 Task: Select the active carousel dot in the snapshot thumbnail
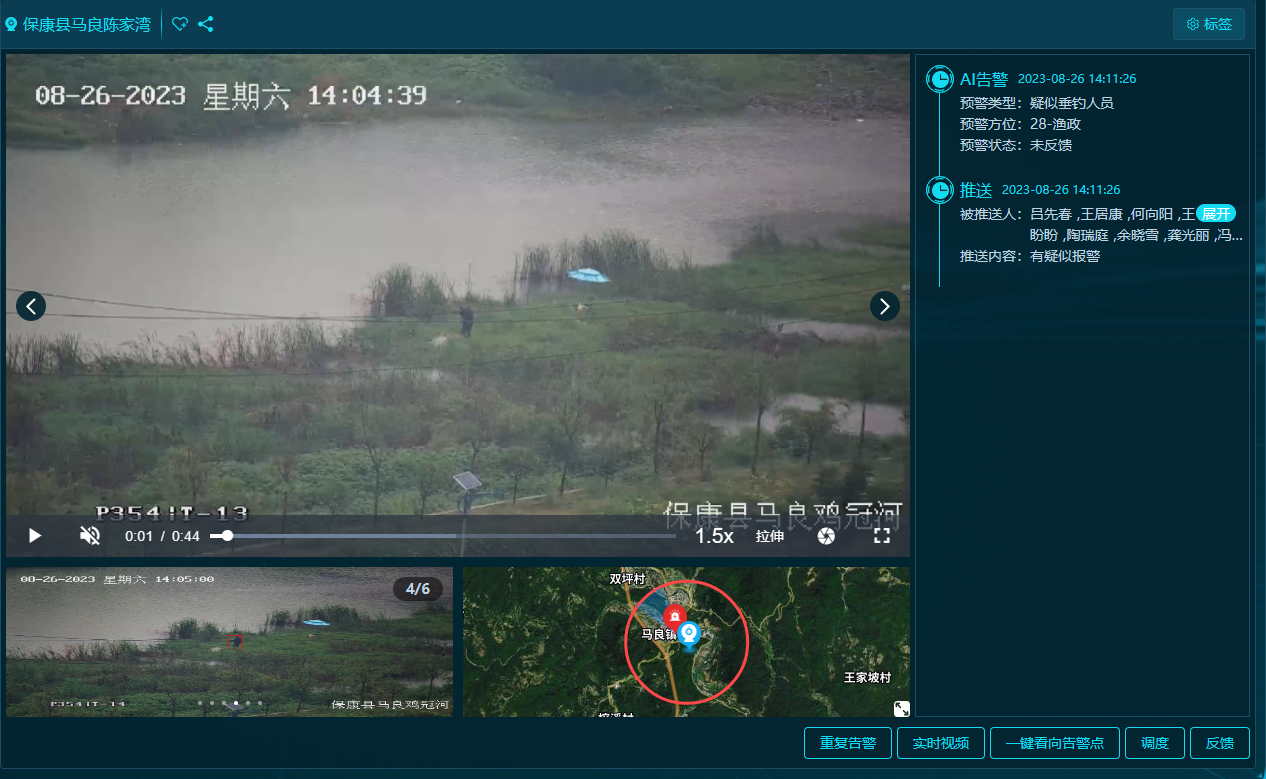coord(236,703)
